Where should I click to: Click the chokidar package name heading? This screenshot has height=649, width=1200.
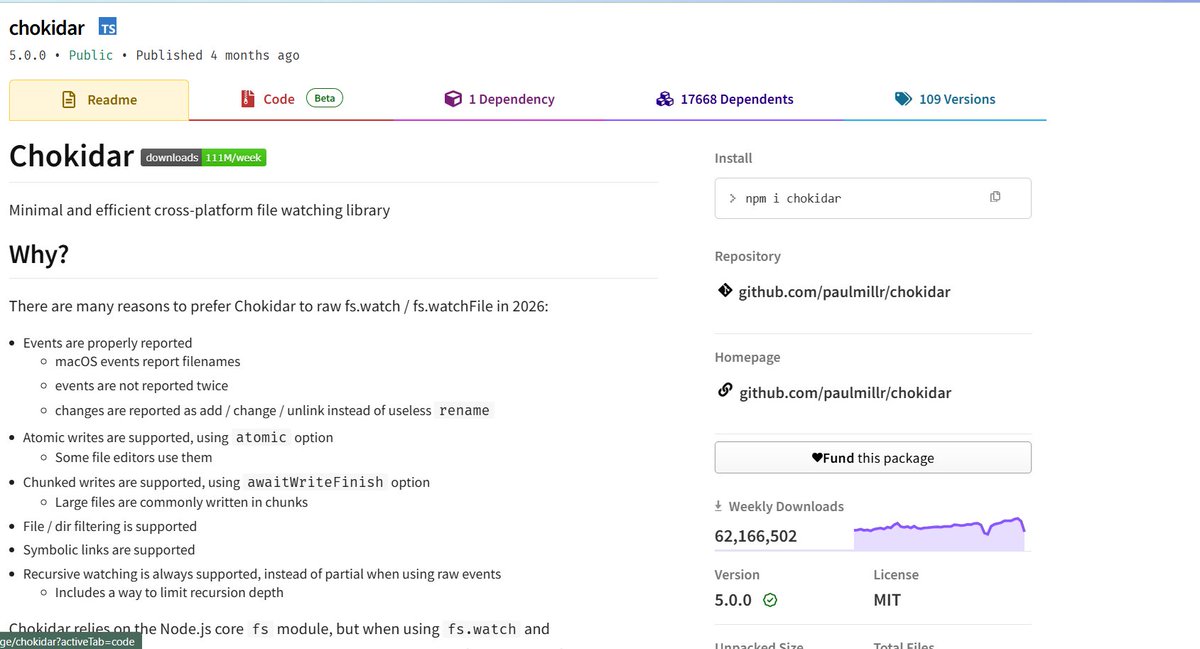[x=47, y=28]
